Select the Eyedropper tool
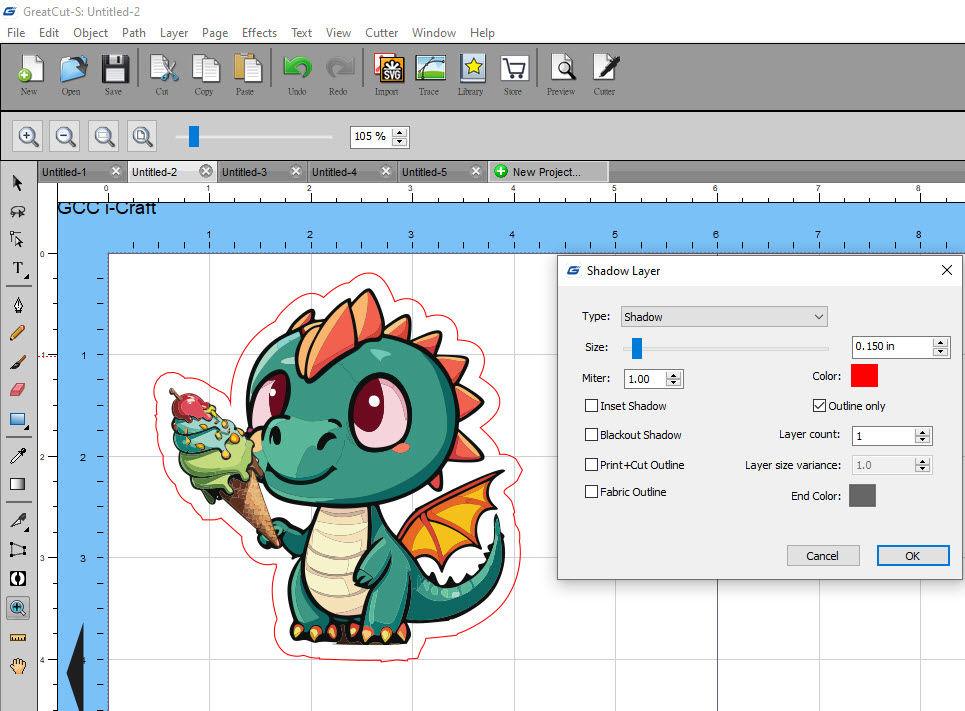The height and width of the screenshot is (711, 965). pos(18,456)
